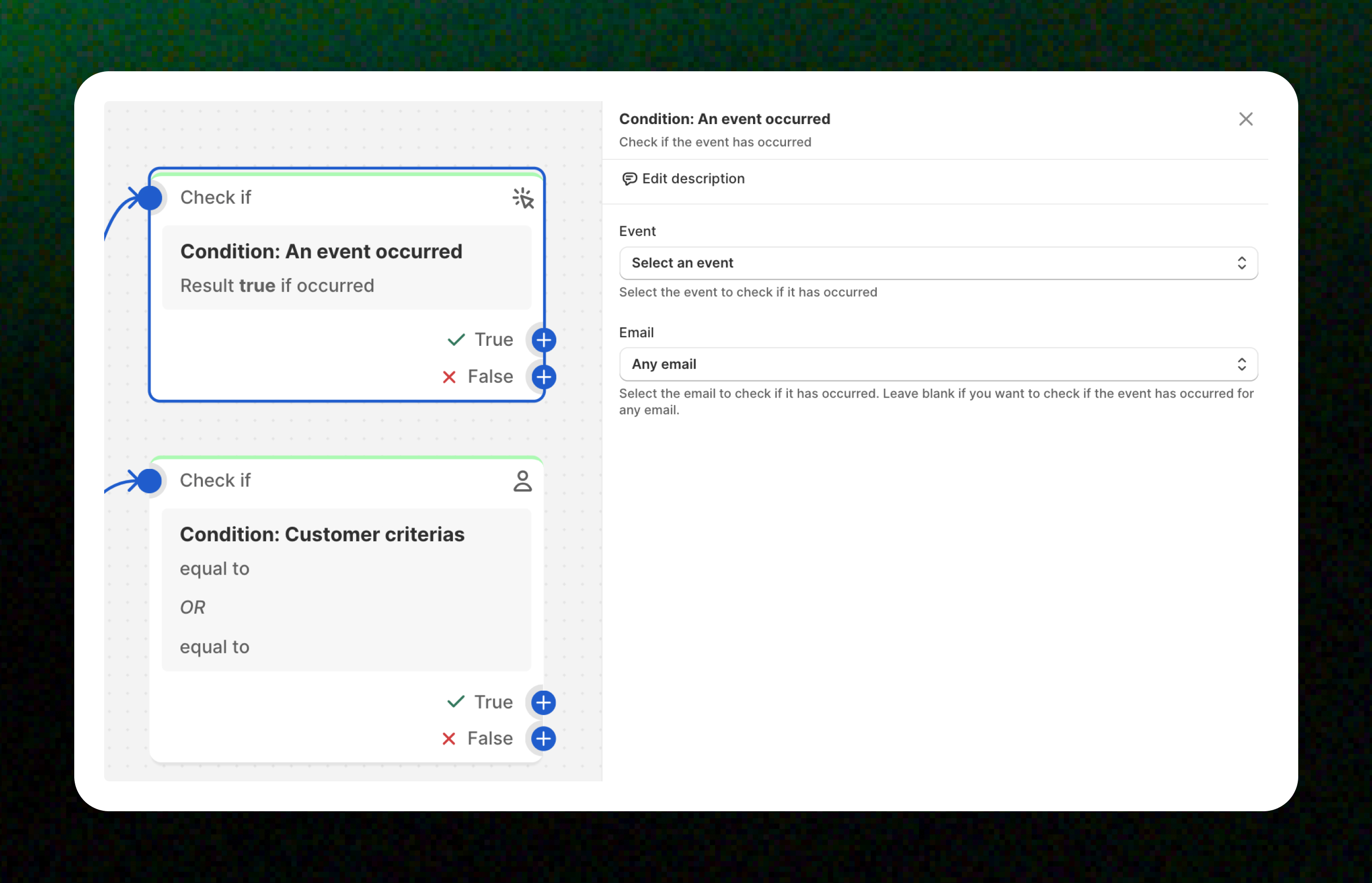Add step on Customer criterias True branch
The height and width of the screenshot is (883, 1372).
pyautogui.click(x=543, y=703)
